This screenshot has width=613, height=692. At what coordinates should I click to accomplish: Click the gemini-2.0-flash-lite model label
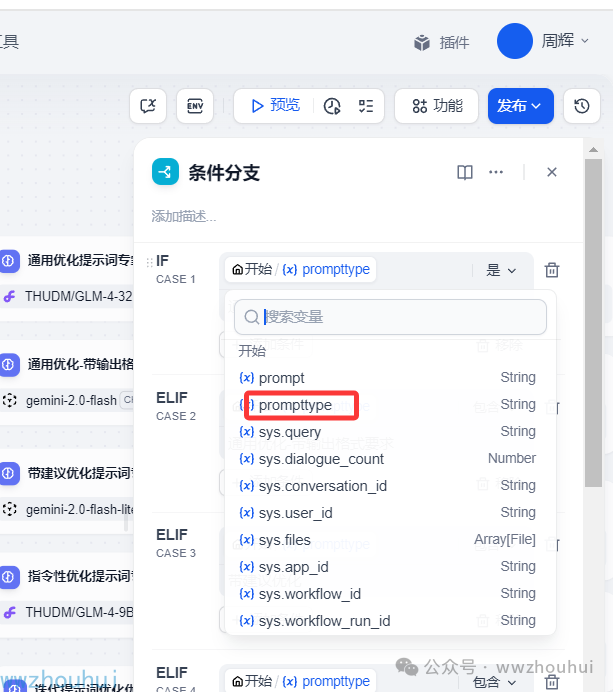pyautogui.click(x=79, y=510)
